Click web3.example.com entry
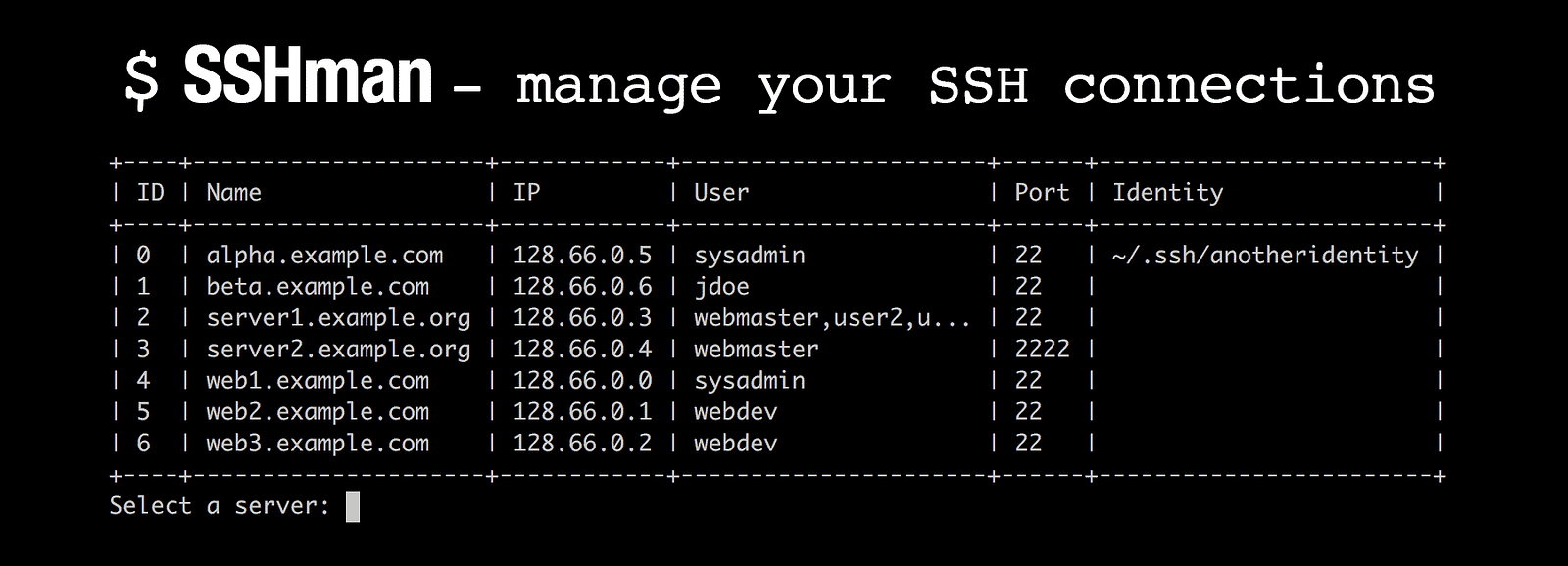Image resolution: width=1568 pixels, height=566 pixels. (318, 444)
